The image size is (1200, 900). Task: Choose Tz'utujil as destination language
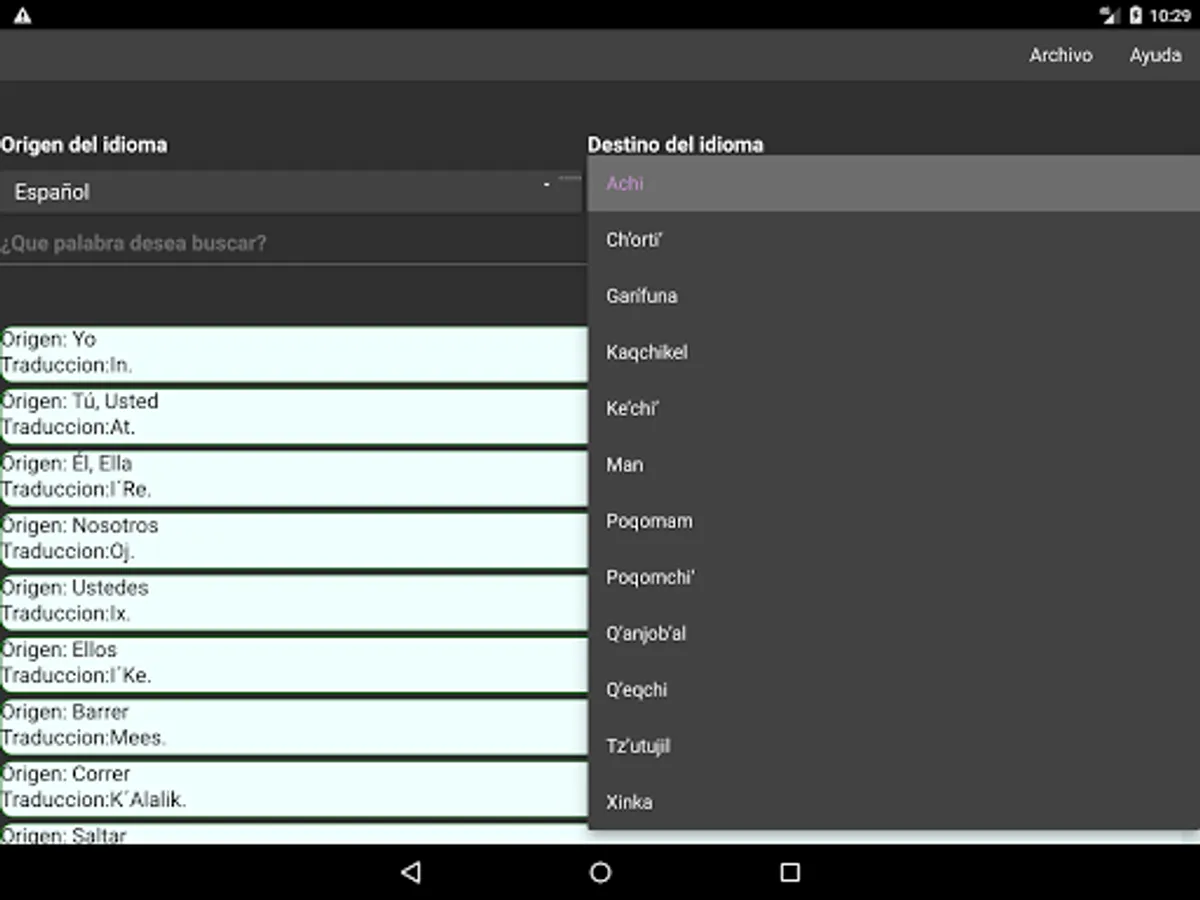tap(894, 746)
